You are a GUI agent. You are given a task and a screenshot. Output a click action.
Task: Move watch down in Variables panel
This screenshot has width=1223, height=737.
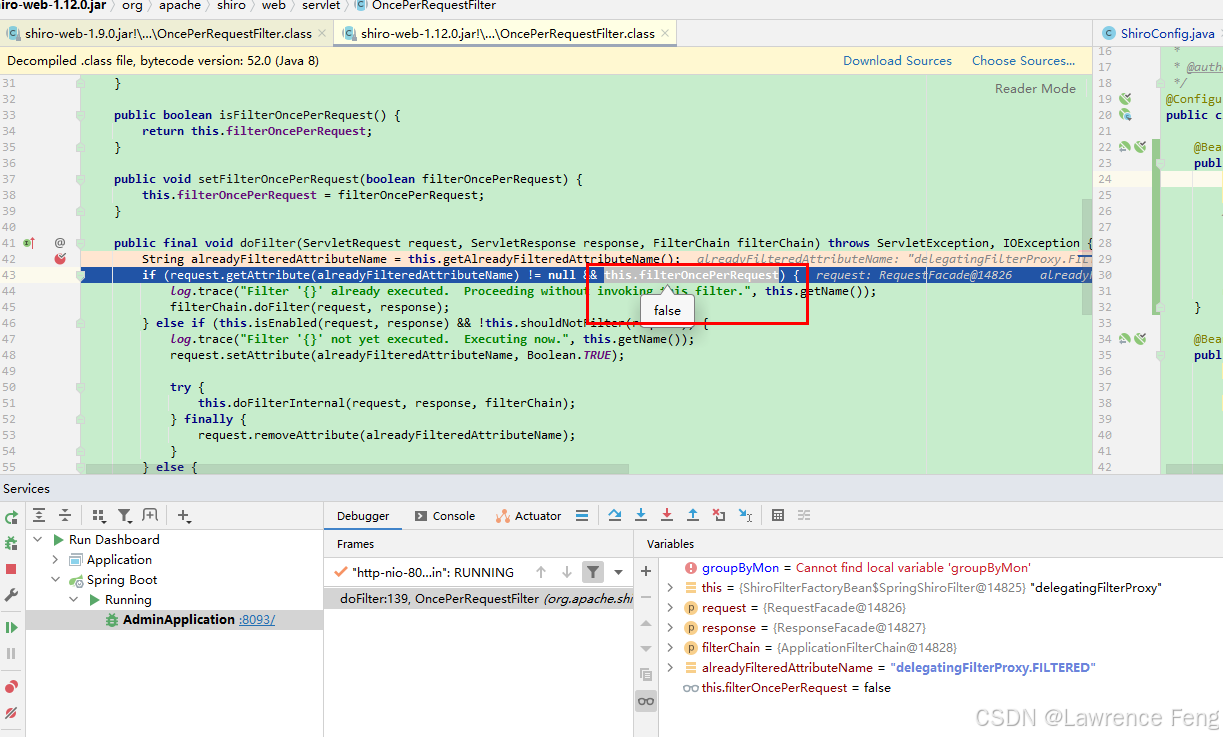[646, 649]
